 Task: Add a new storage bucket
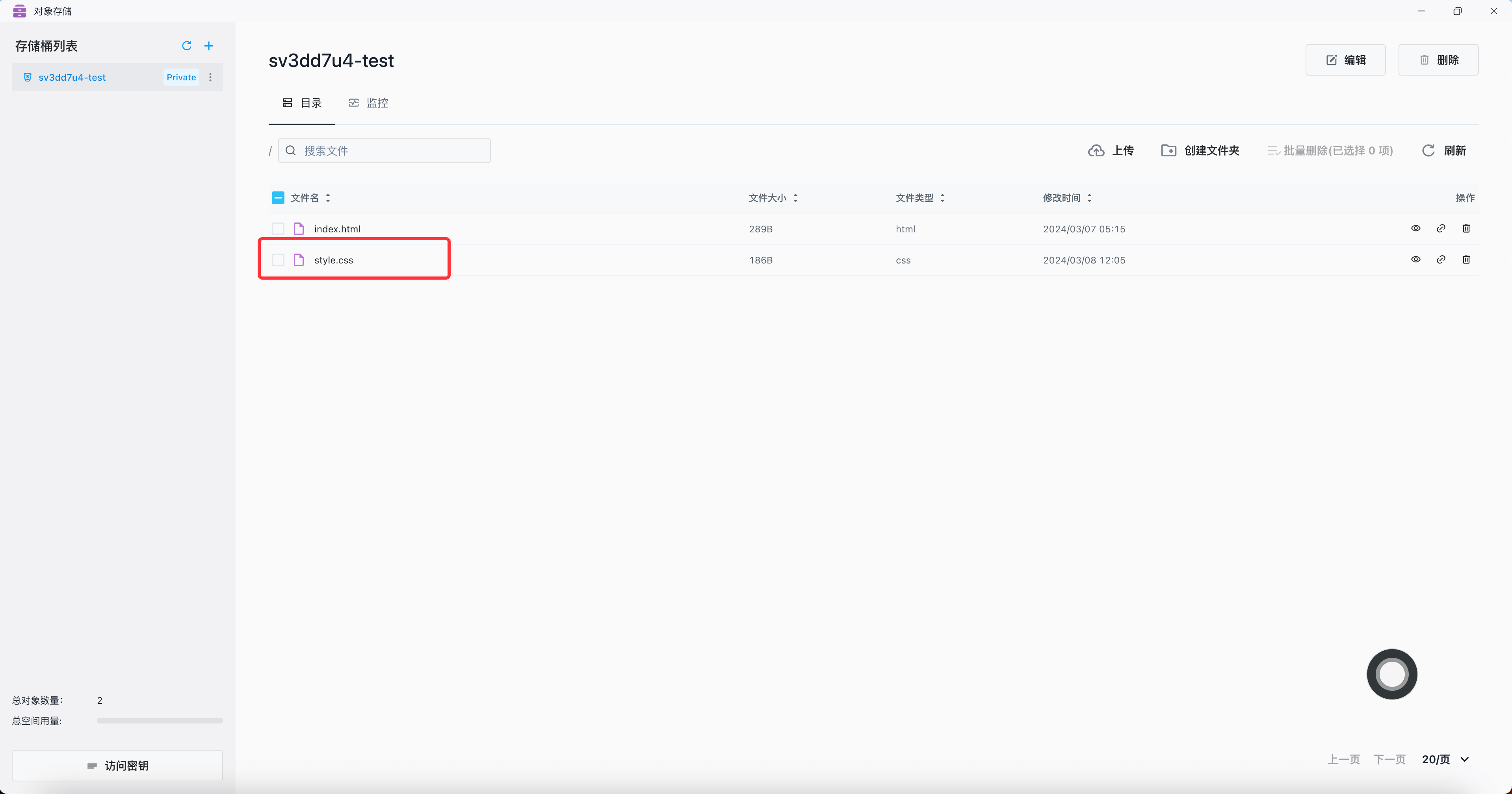point(209,46)
